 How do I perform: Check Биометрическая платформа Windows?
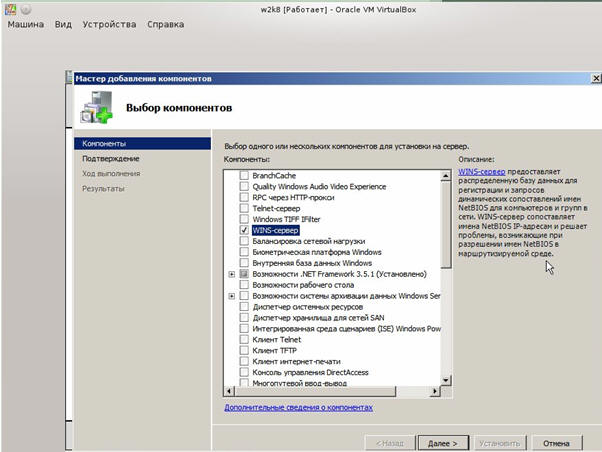pyautogui.click(x=244, y=252)
